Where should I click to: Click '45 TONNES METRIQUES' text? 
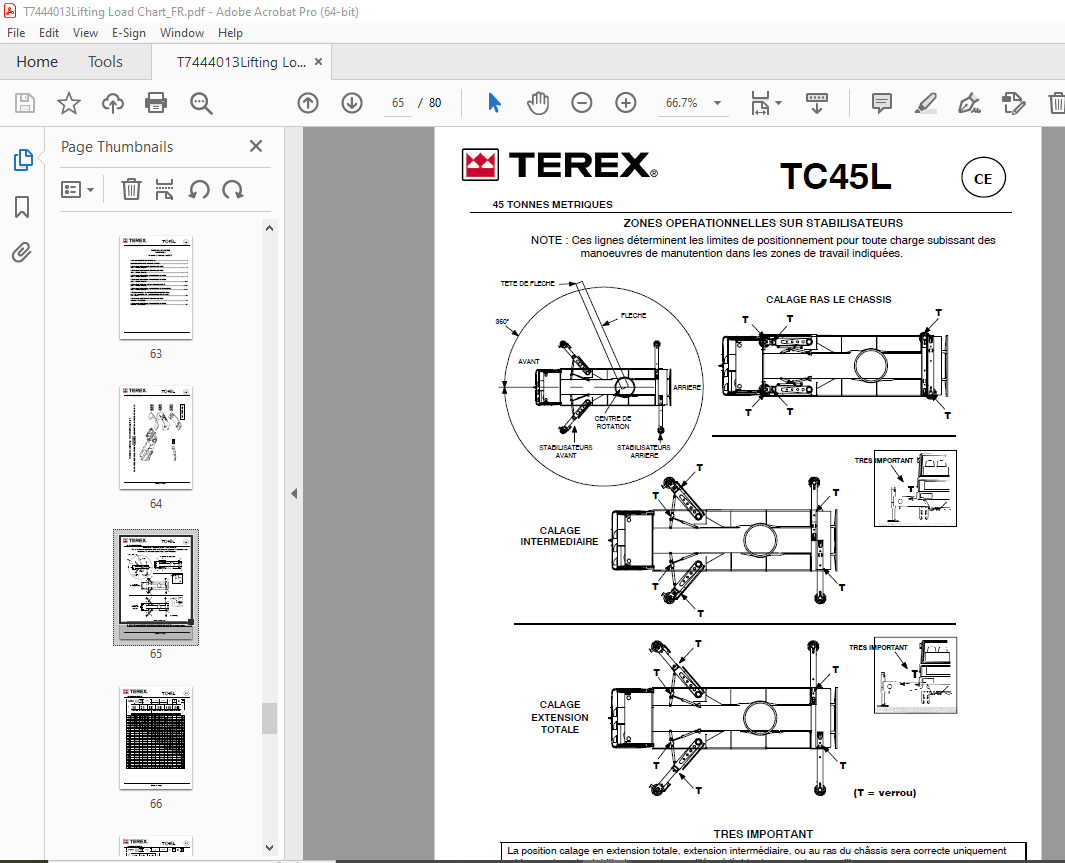tap(552, 204)
